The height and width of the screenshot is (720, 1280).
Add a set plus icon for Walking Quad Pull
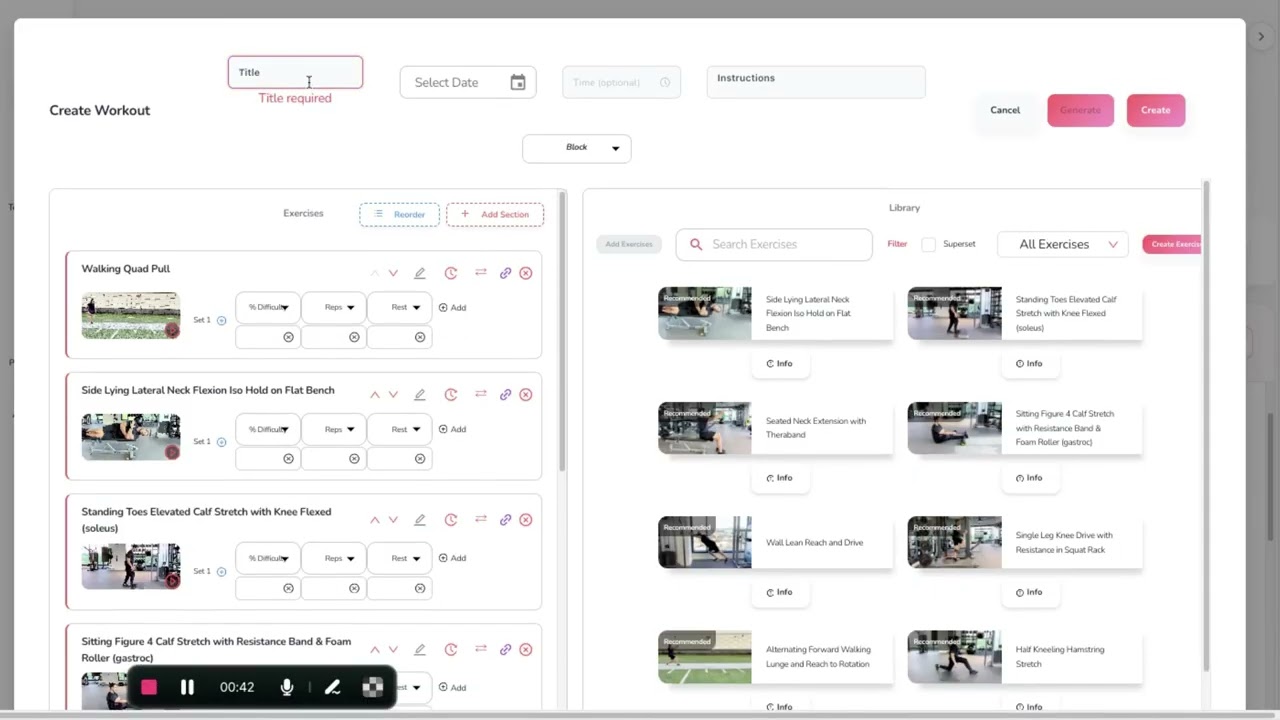click(x=222, y=321)
